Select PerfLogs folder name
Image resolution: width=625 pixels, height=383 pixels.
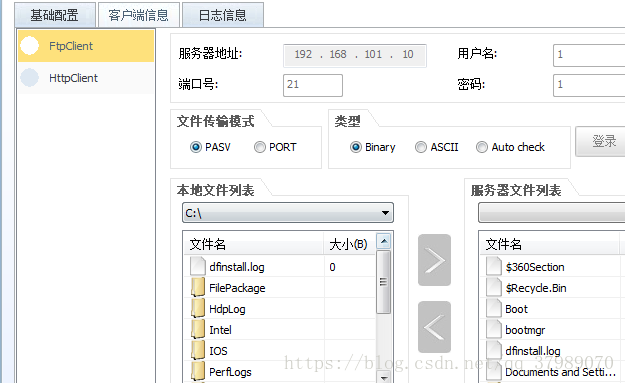tap(230, 372)
